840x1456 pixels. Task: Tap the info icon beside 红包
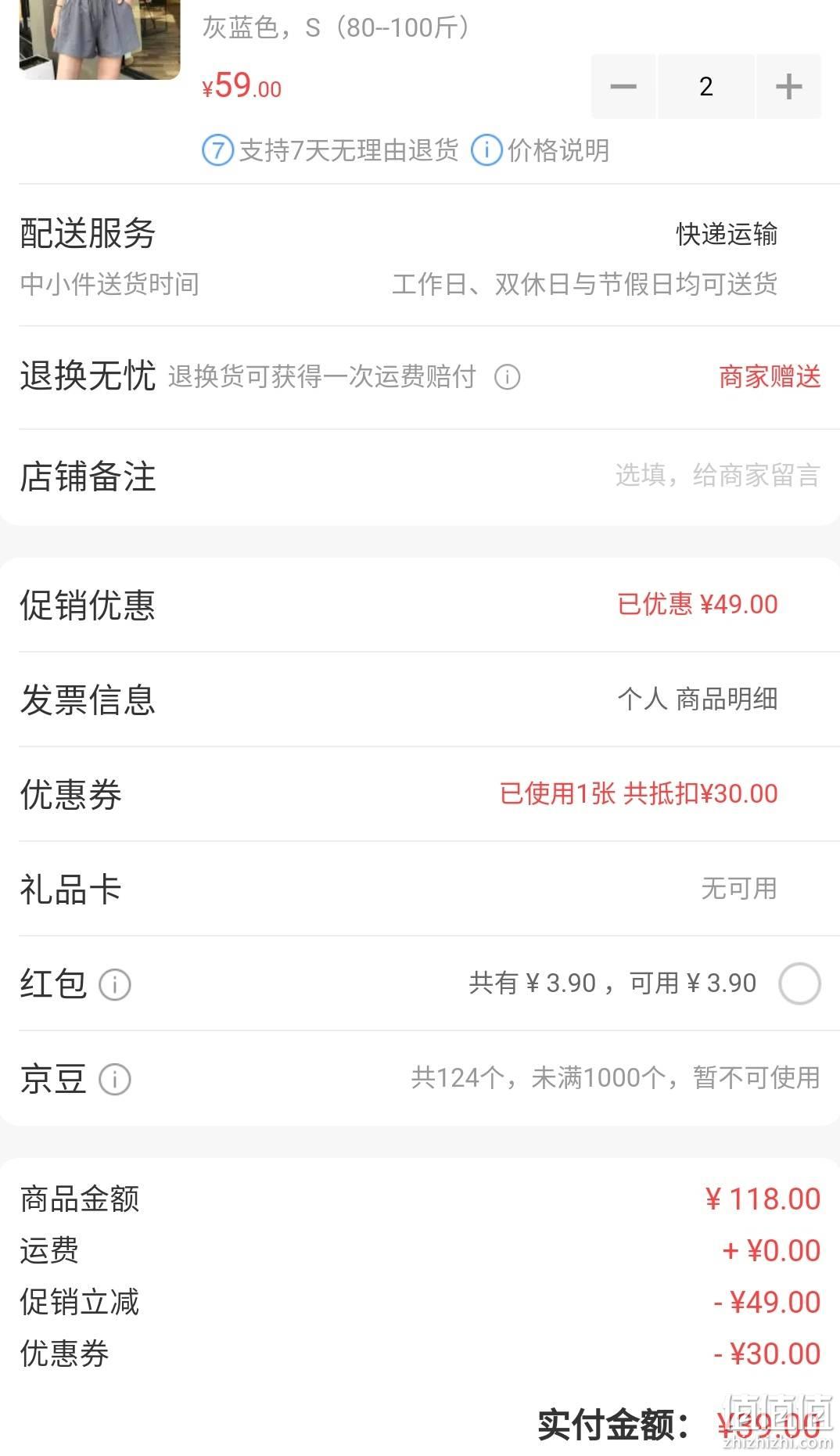click(115, 984)
